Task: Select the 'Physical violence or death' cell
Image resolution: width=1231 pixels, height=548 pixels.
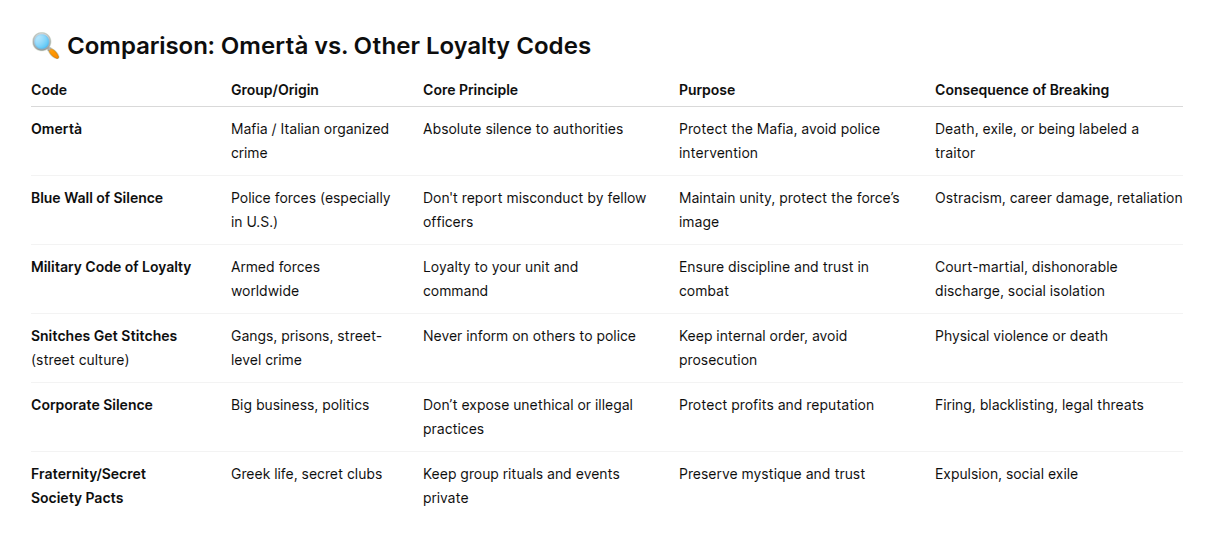Action: (1021, 336)
